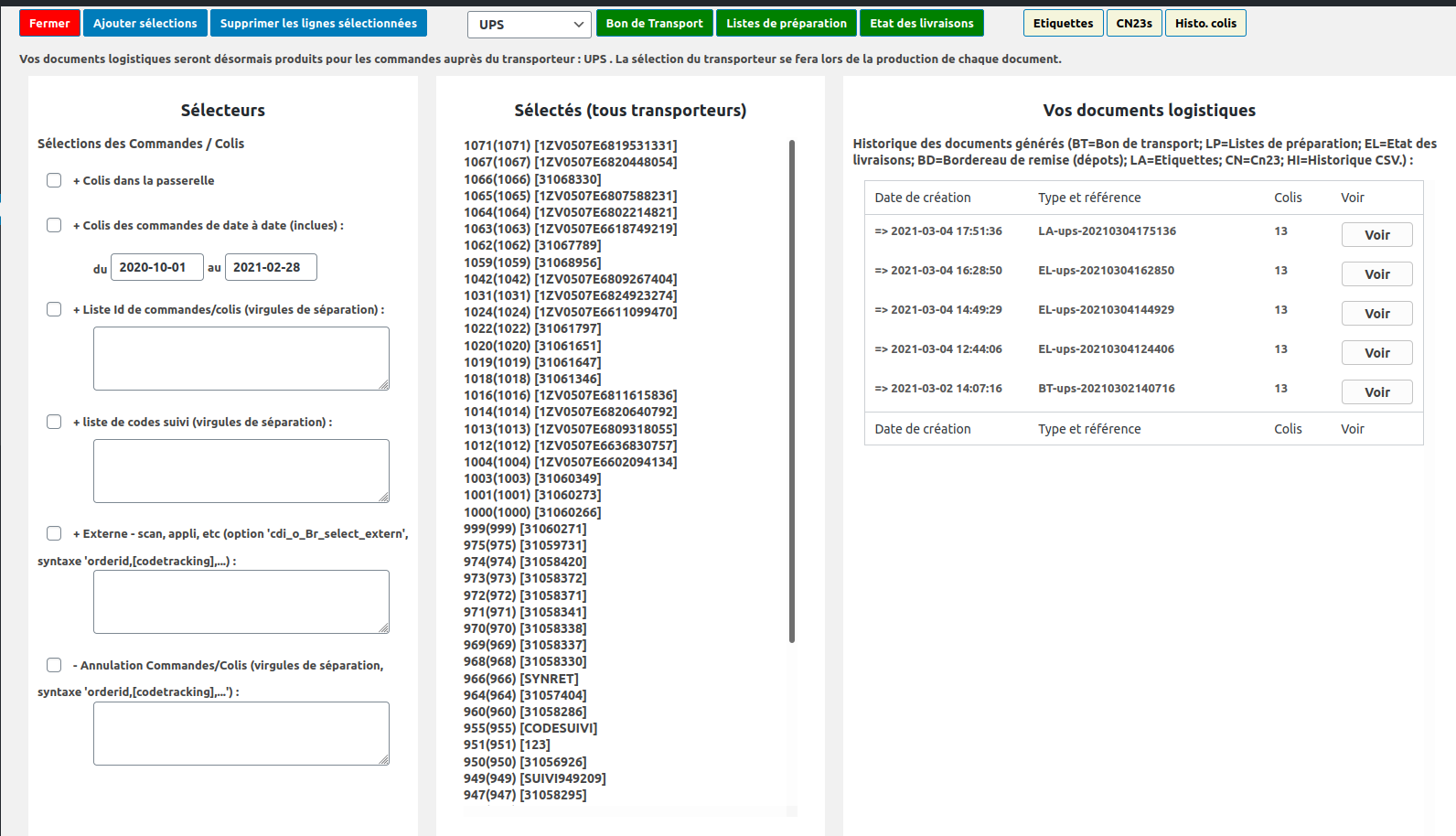Enable the Annulation Commandes/Colis checkbox
The image size is (1456, 836).
(54, 665)
